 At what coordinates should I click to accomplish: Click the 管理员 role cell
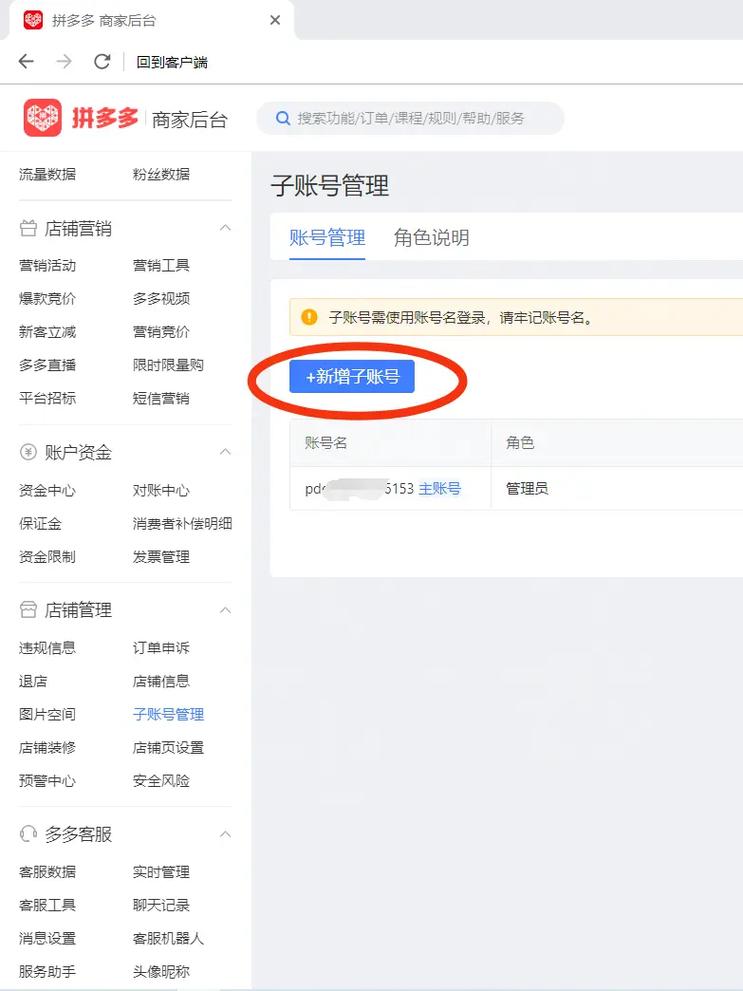[527, 489]
